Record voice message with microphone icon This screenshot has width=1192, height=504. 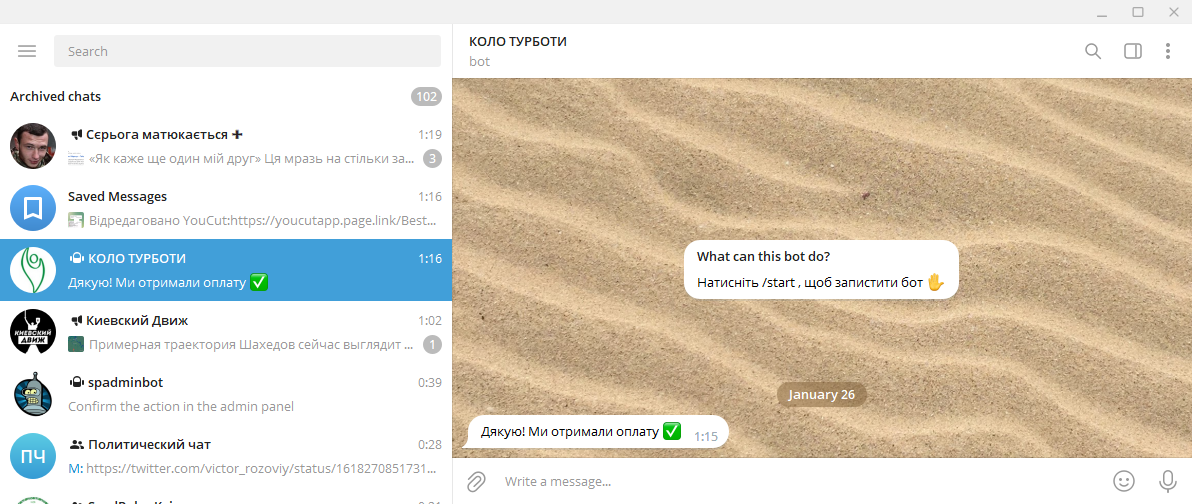[1167, 480]
